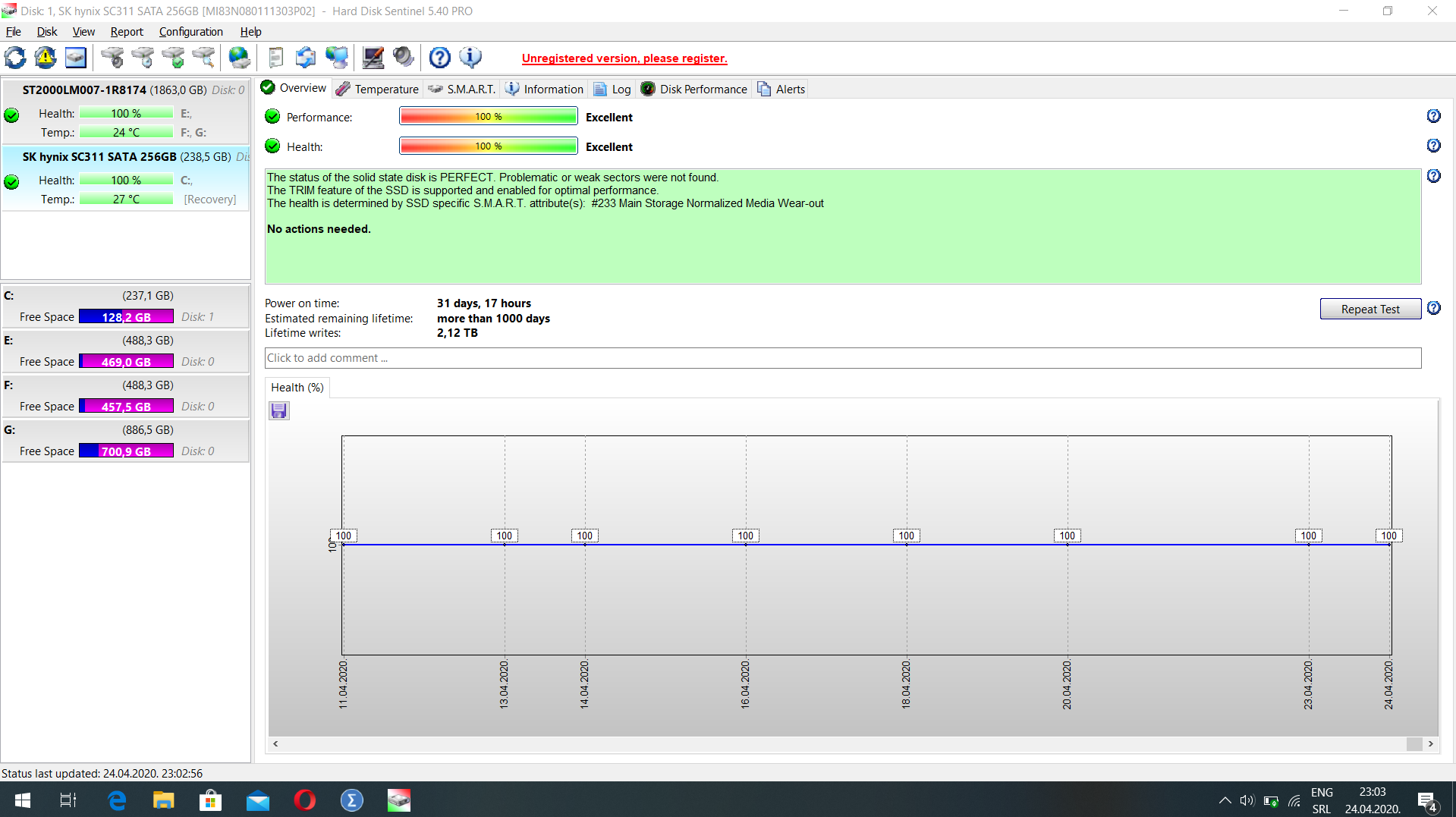Select the SK hynix SC311 SATA 256GB disk
The width and height of the screenshot is (1456, 817).
click(126, 178)
